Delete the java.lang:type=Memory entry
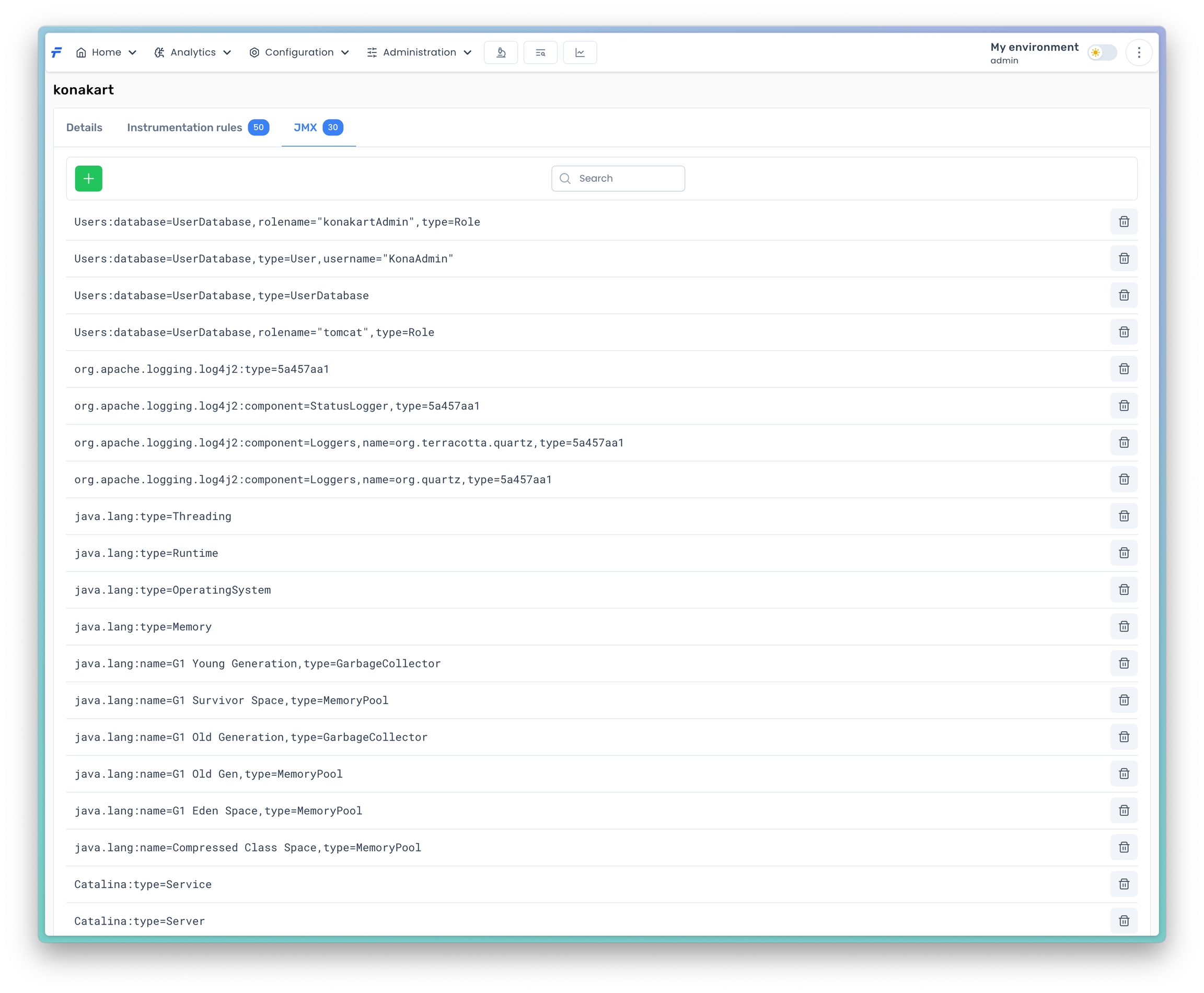This screenshot has height=993, width=1204. [x=1124, y=626]
